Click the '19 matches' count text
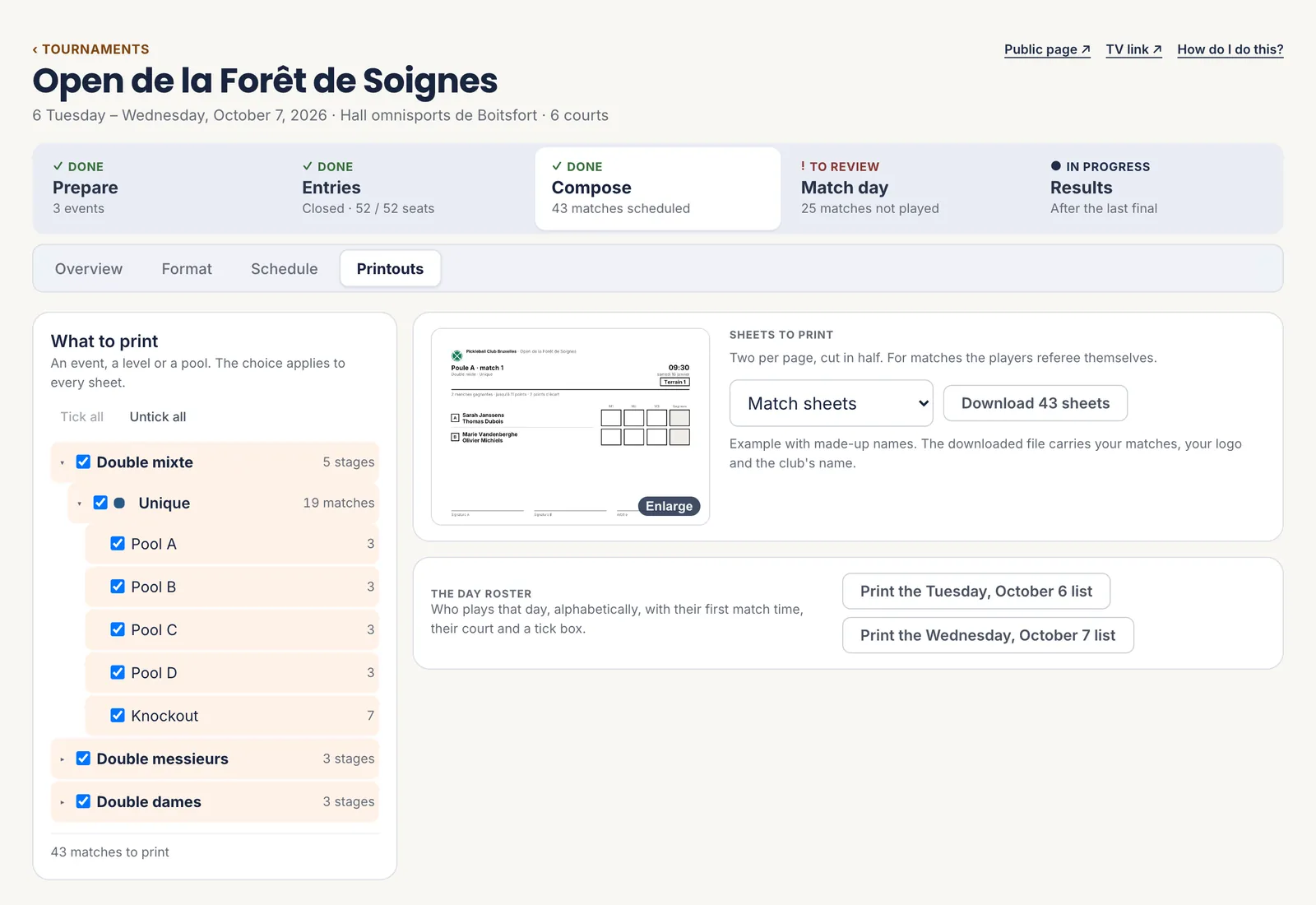Image resolution: width=1316 pixels, height=905 pixels. click(x=339, y=503)
